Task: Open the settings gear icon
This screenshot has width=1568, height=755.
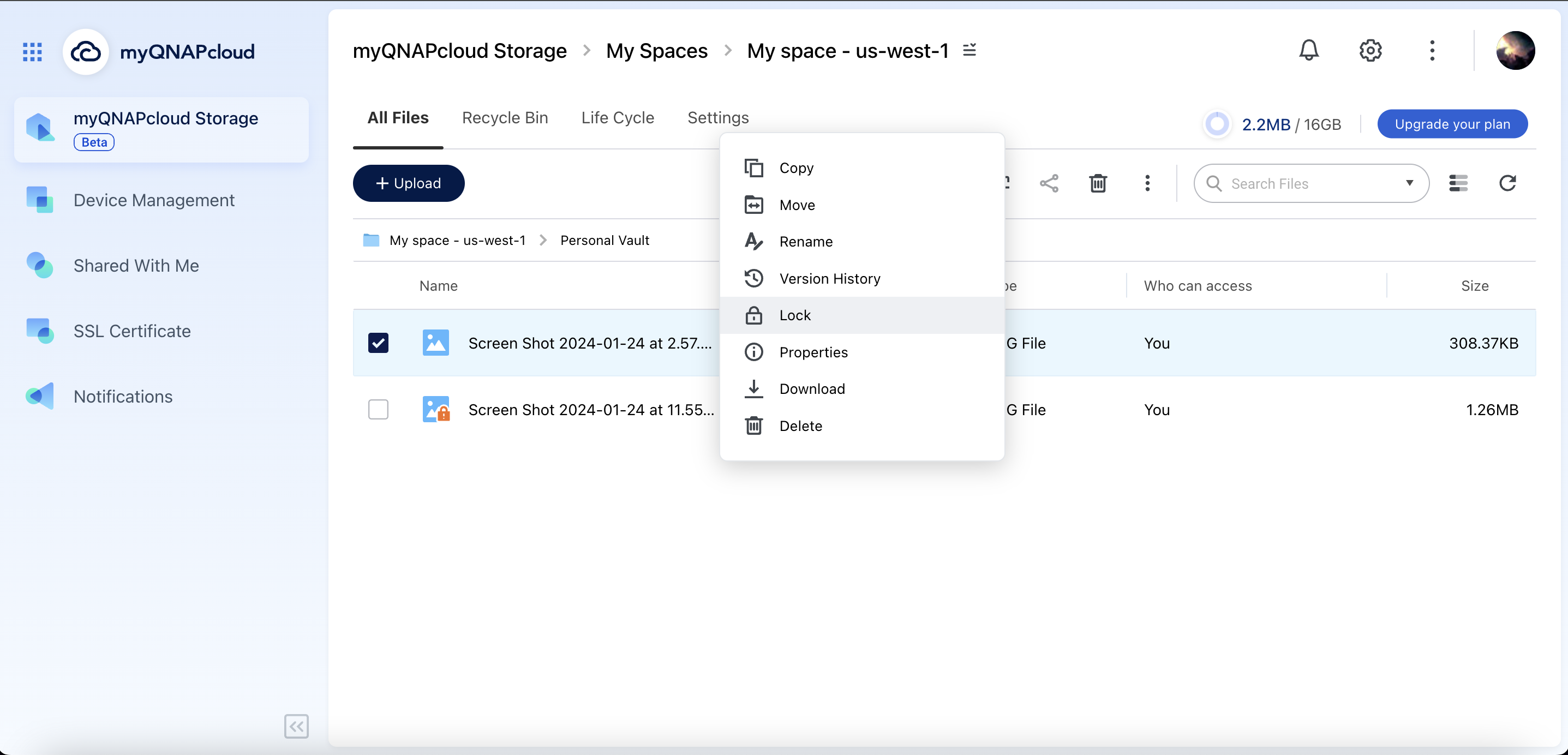Action: pos(1370,51)
